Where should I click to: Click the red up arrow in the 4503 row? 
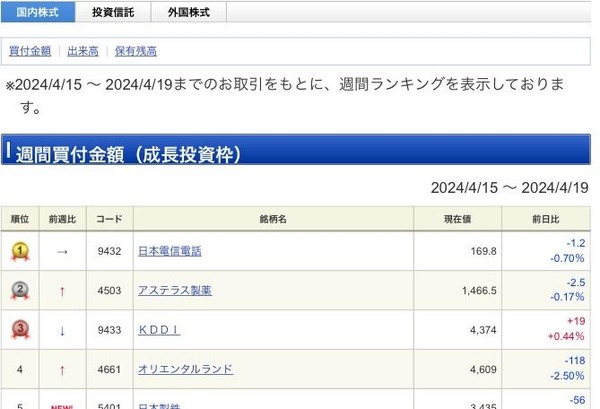click(62, 292)
